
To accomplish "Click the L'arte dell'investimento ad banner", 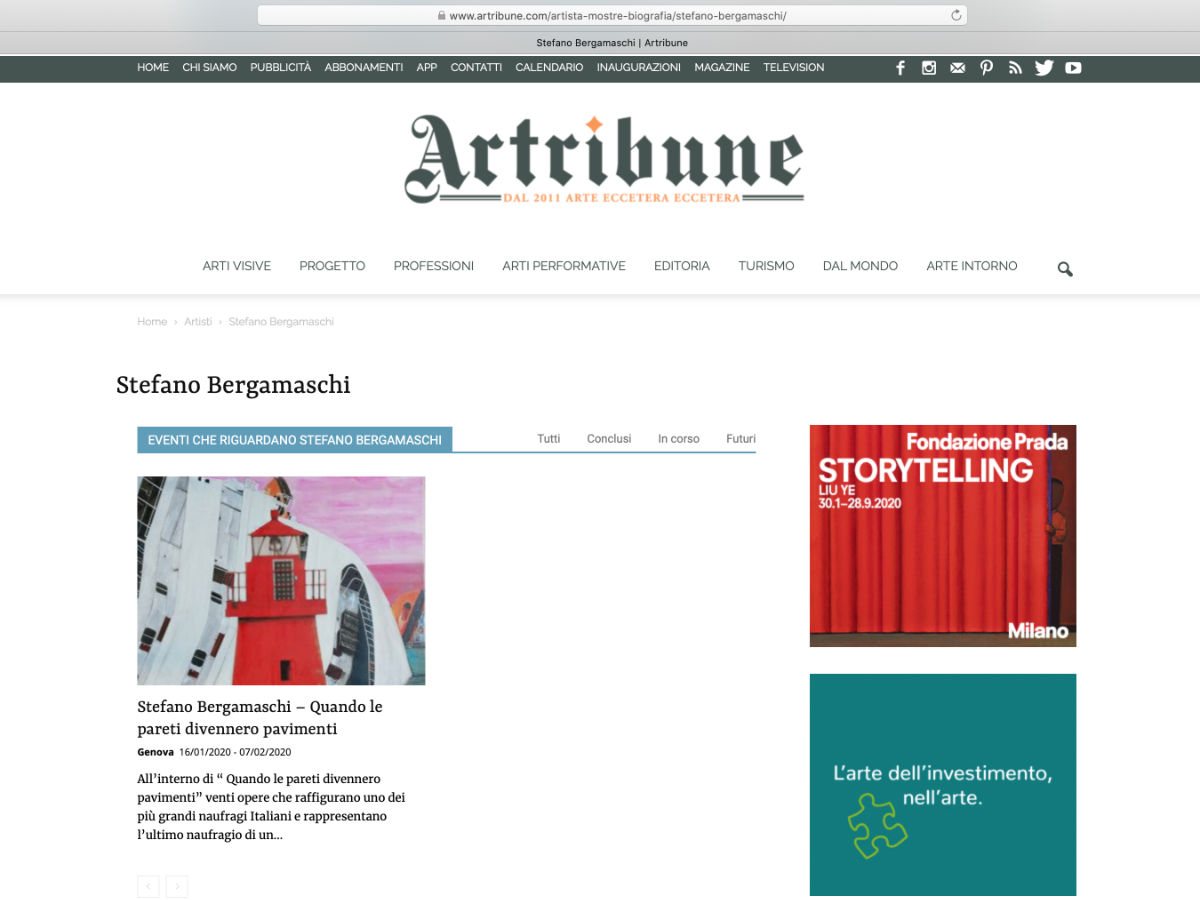I will (x=943, y=785).
